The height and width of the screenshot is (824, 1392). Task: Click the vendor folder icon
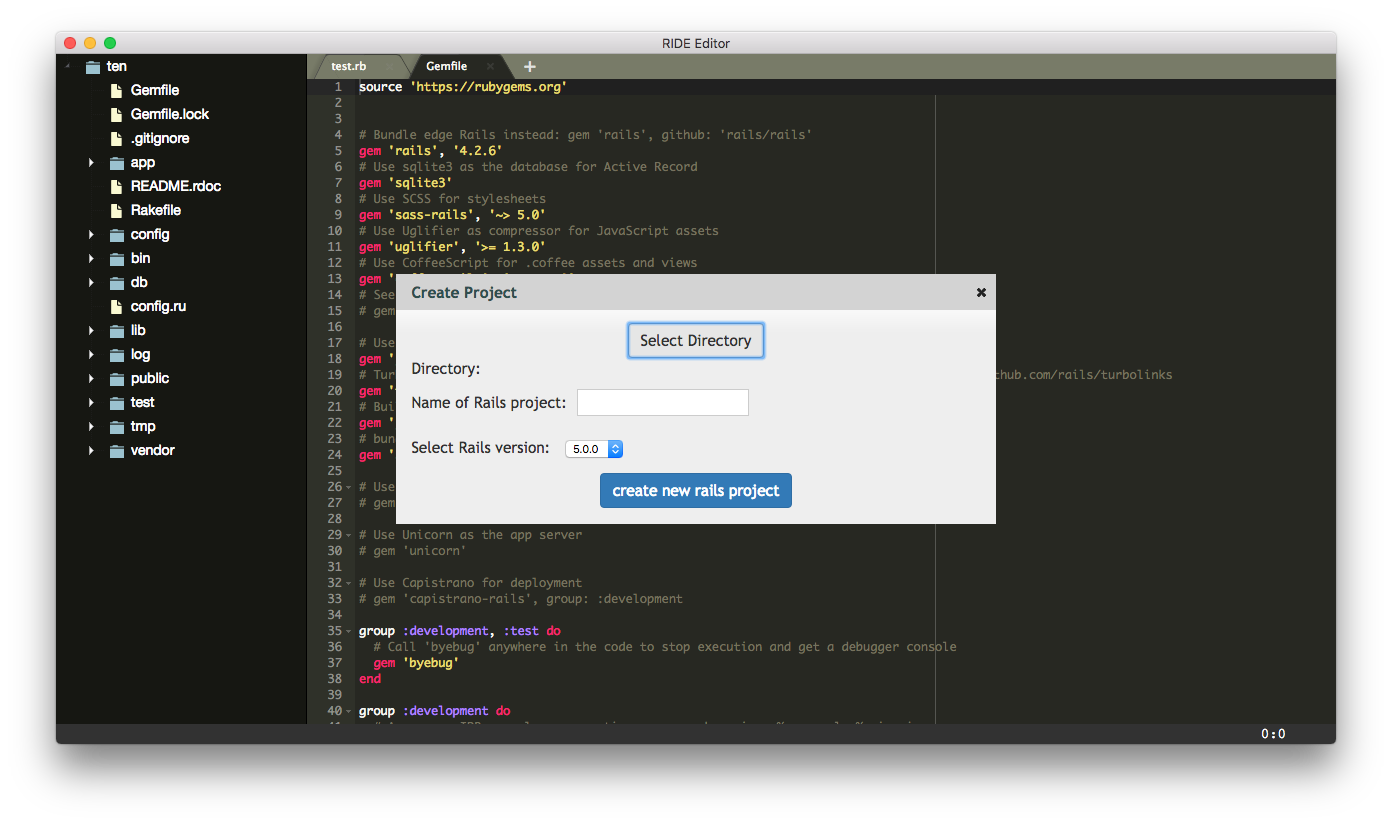116,451
